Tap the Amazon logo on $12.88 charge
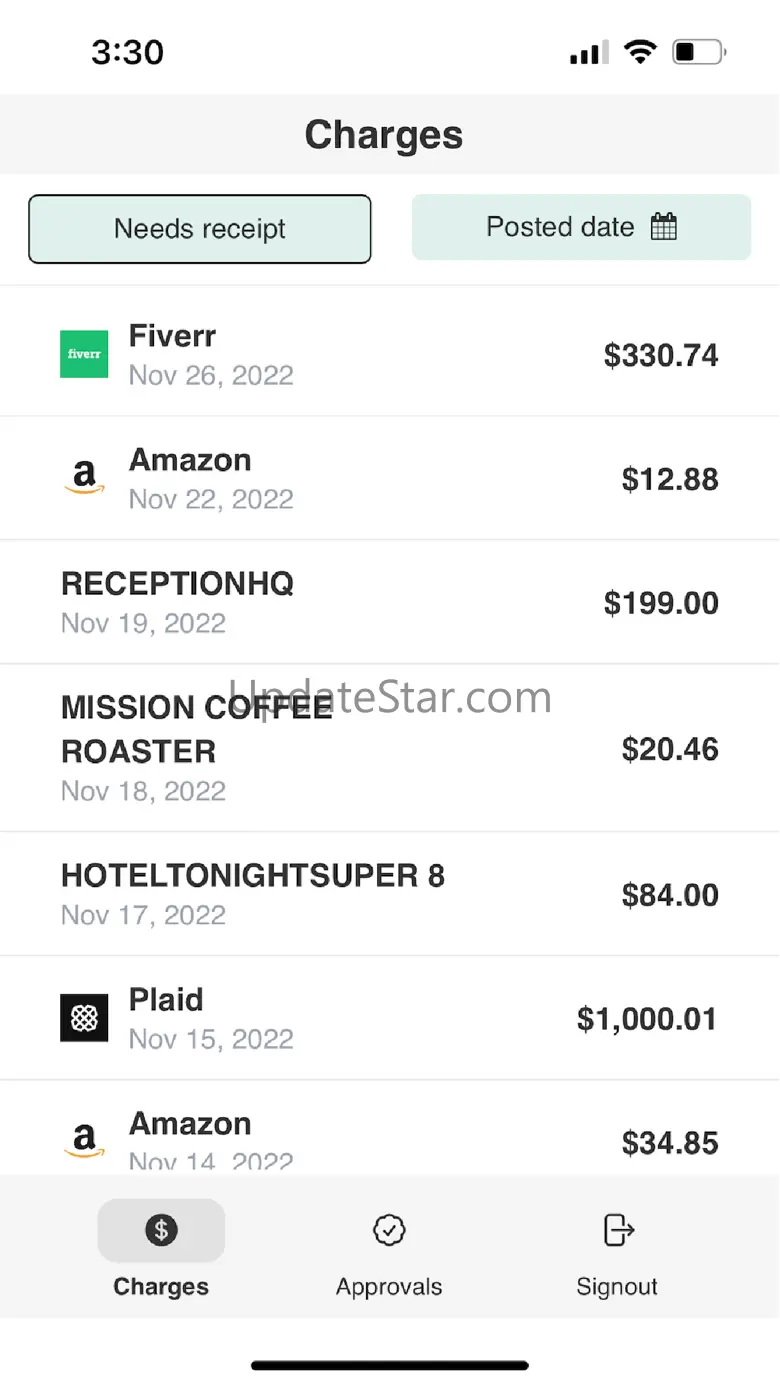The width and height of the screenshot is (780, 1387). pos(84,478)
